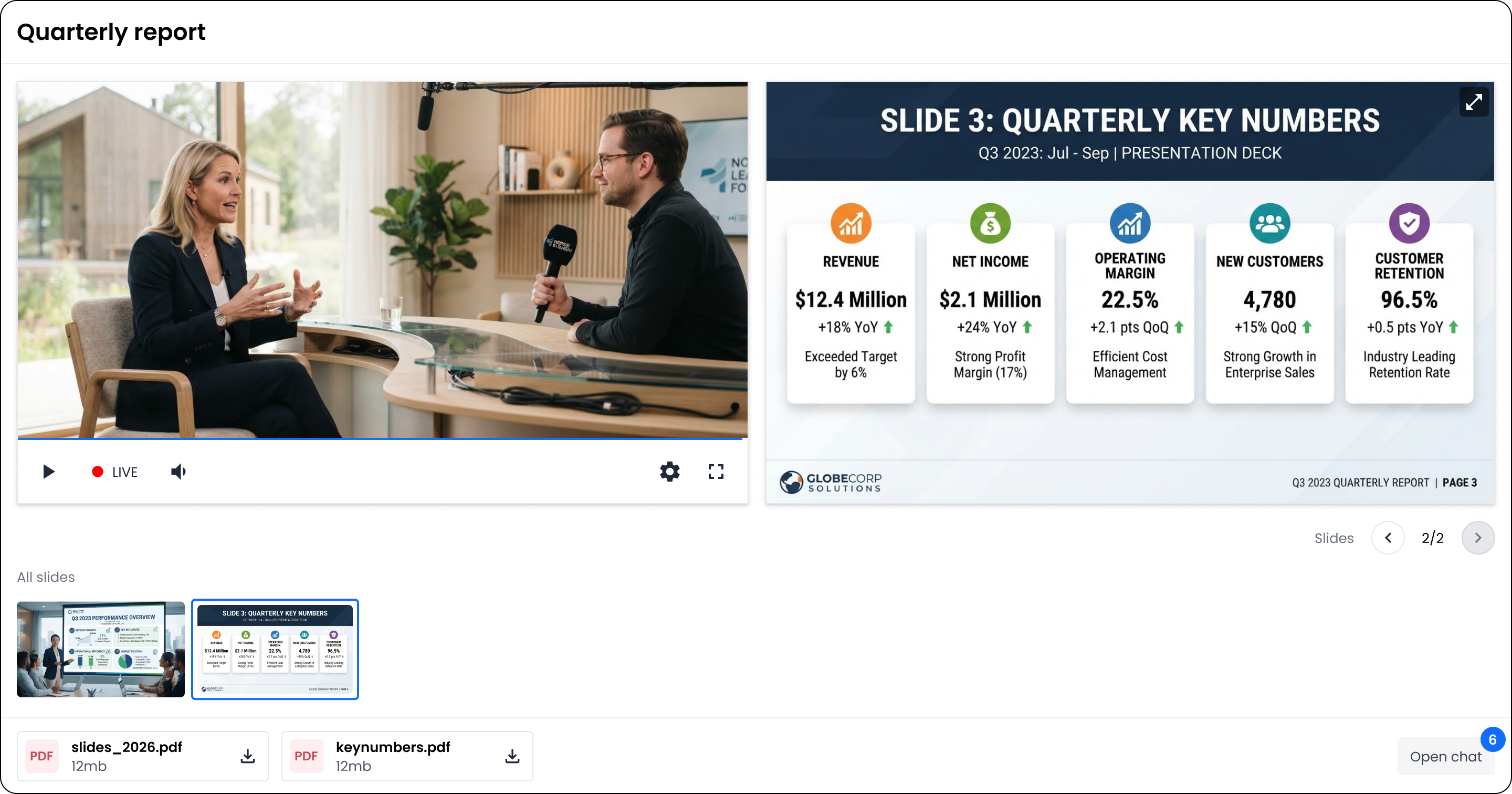The width and height of the screenshot is (1512, 794).
Task: Click the $2.1 Million net income value
Action: tap(990, 299)
